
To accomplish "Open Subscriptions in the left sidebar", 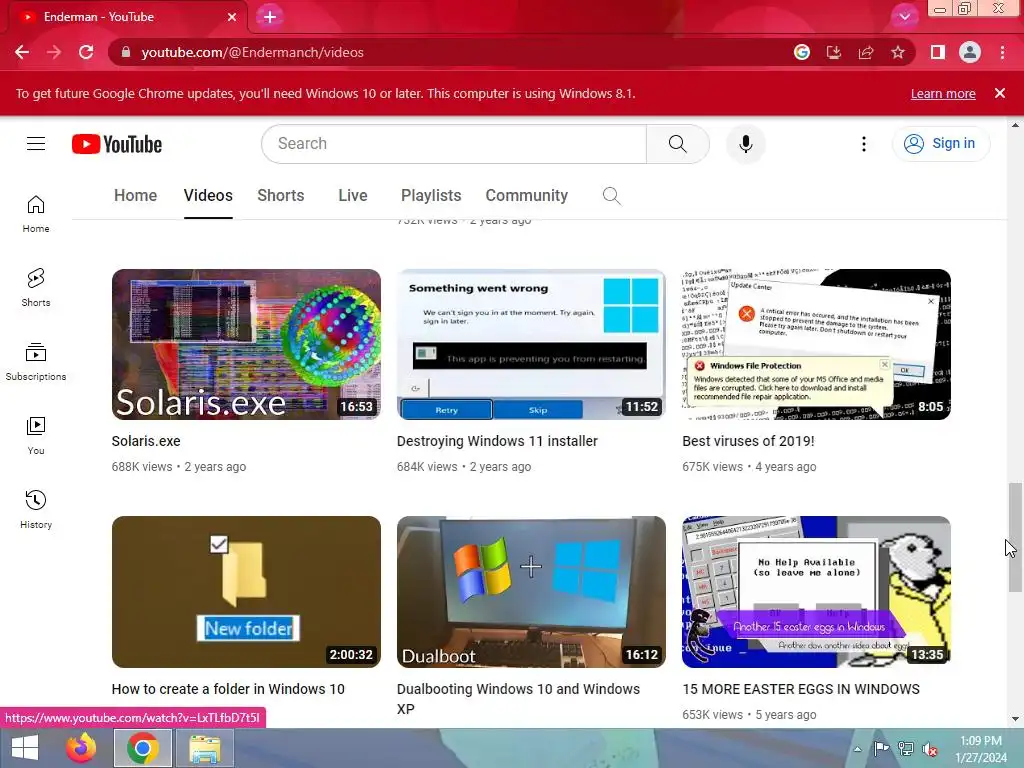I will (x=36, y=362).
